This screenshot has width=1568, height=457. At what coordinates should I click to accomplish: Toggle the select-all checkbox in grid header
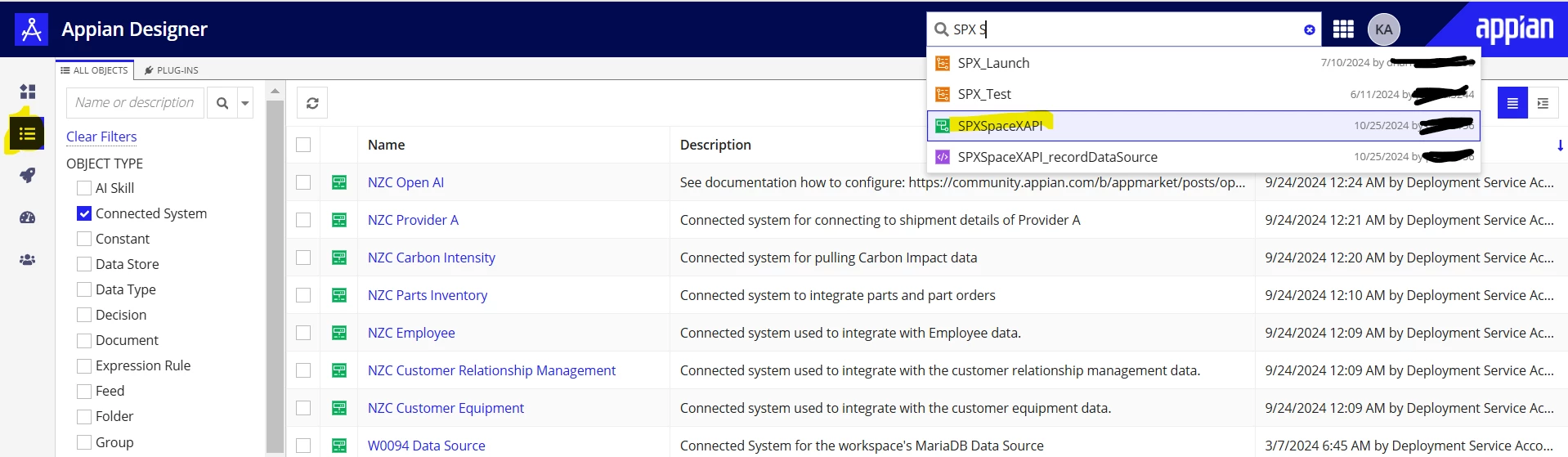(x=303, y=145)
